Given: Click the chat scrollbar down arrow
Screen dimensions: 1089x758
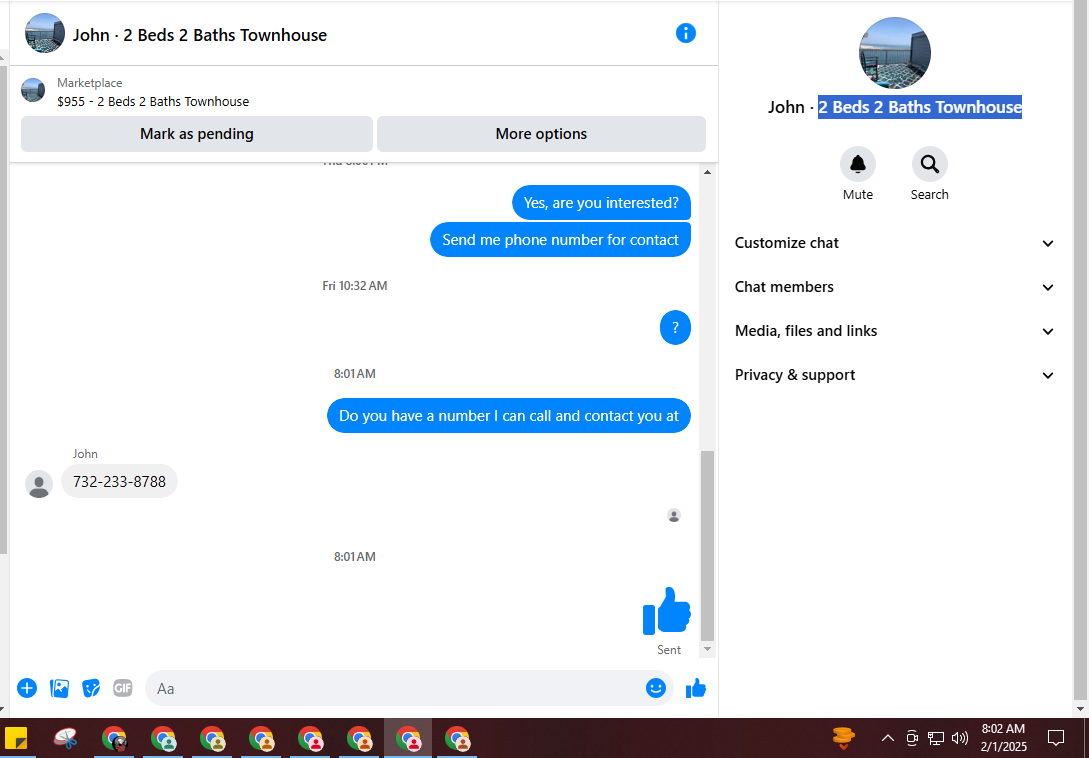Looking at the screenshot, I should coord(707,649).
